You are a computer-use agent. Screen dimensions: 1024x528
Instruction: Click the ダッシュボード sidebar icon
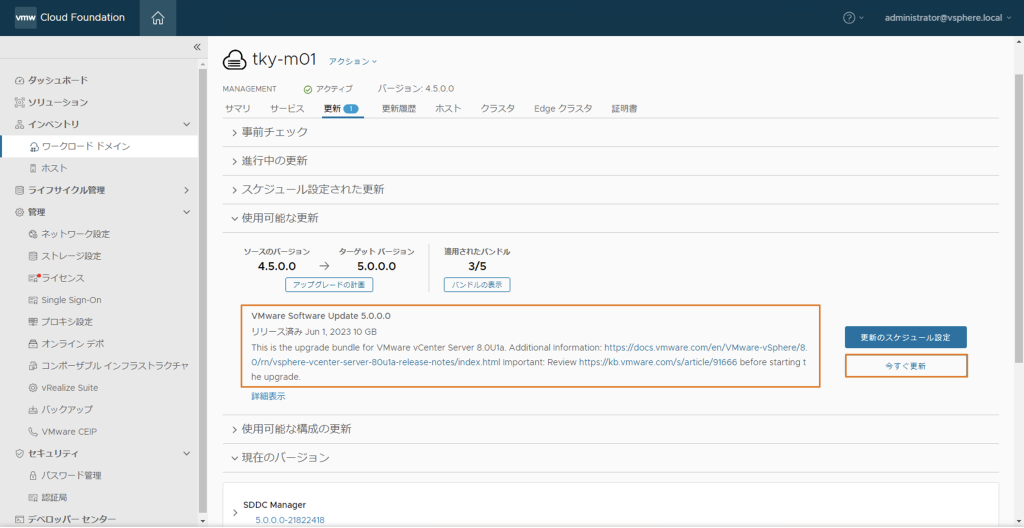point(19,80)
